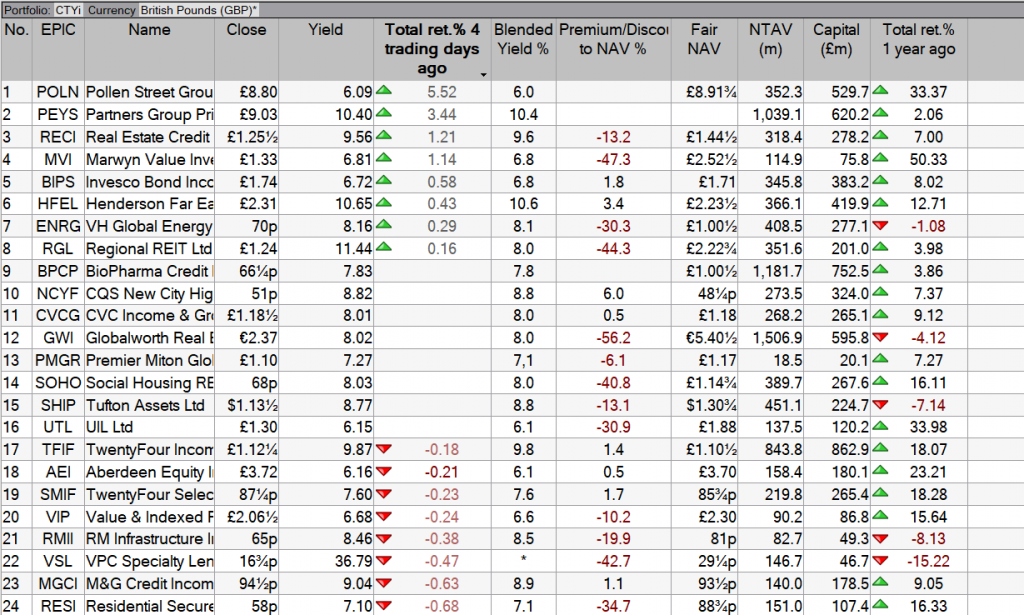Click the No. column header

(x=16, y=30)
